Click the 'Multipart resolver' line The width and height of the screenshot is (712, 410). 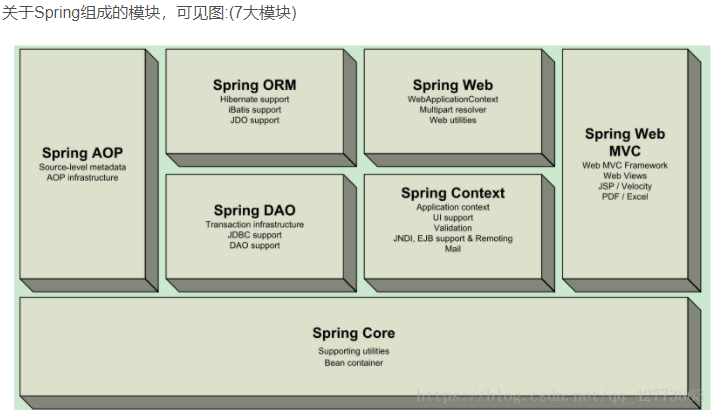coord(453,110)
